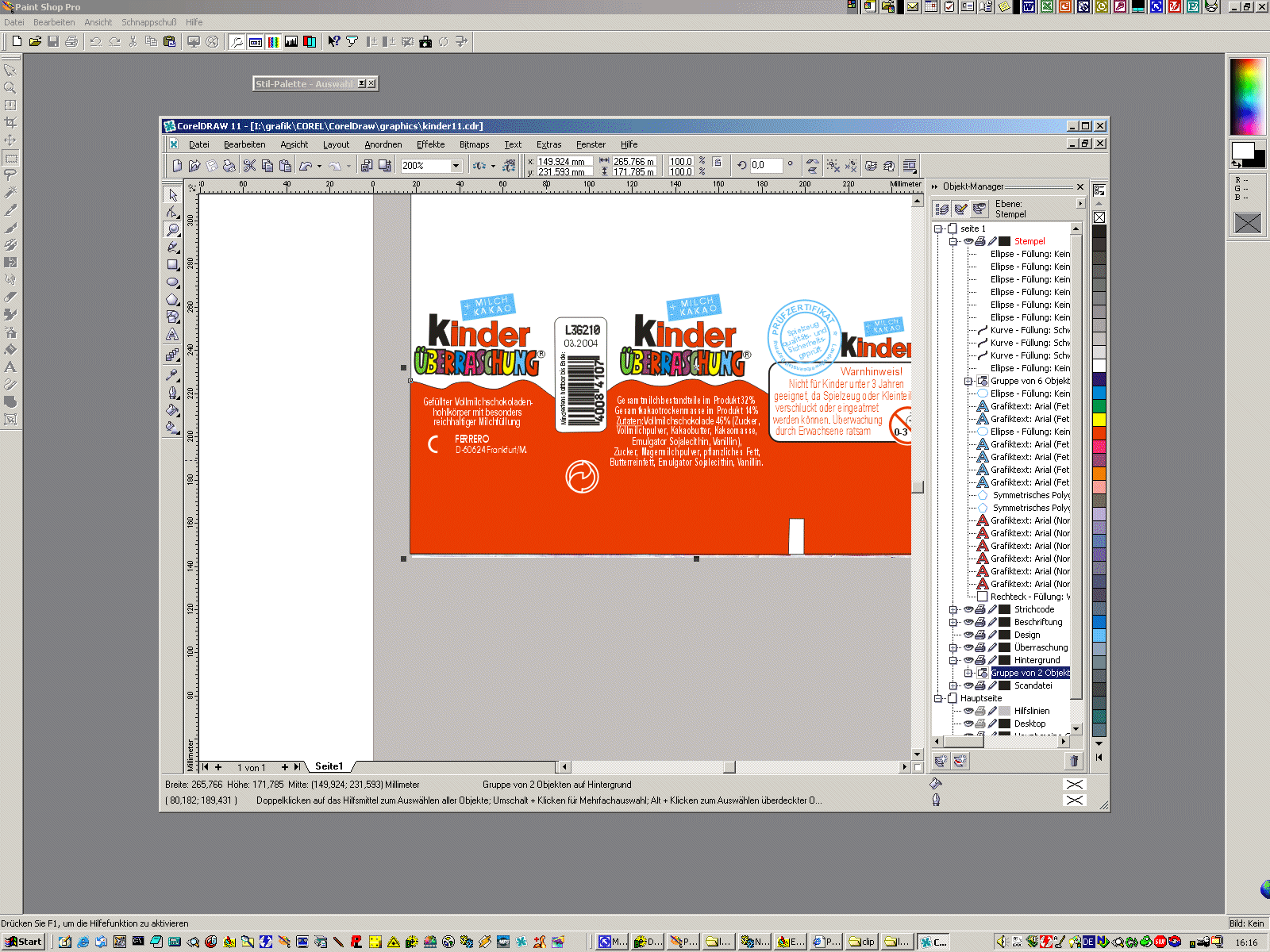Select the Freehand tool in the CorelDRAW toolbox
Image resolution: width=1270 pixels, height=952 pixels.
[172, 248]
